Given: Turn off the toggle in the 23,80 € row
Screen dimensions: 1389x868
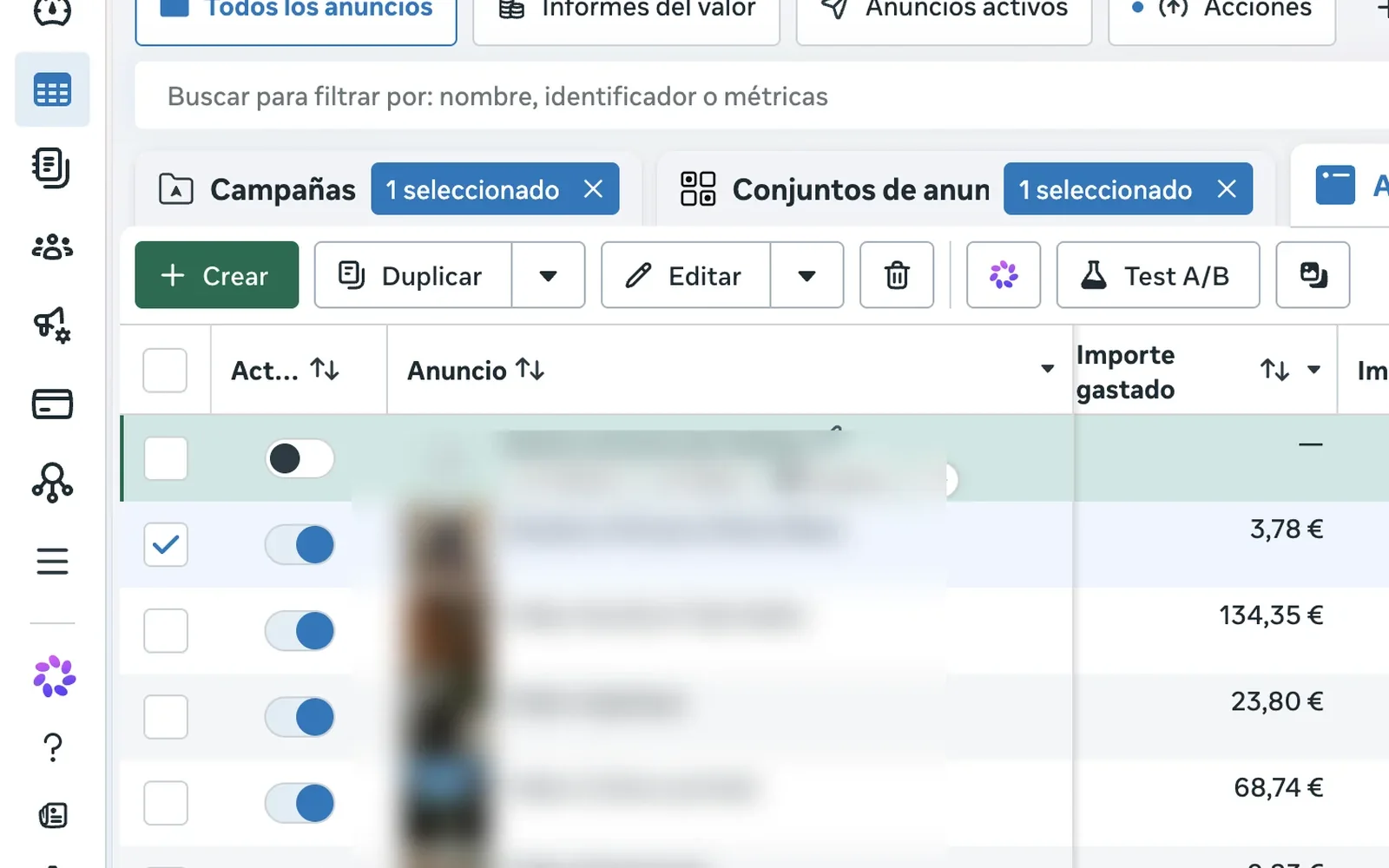Looking at the screenshot, I should coord(300,716).
